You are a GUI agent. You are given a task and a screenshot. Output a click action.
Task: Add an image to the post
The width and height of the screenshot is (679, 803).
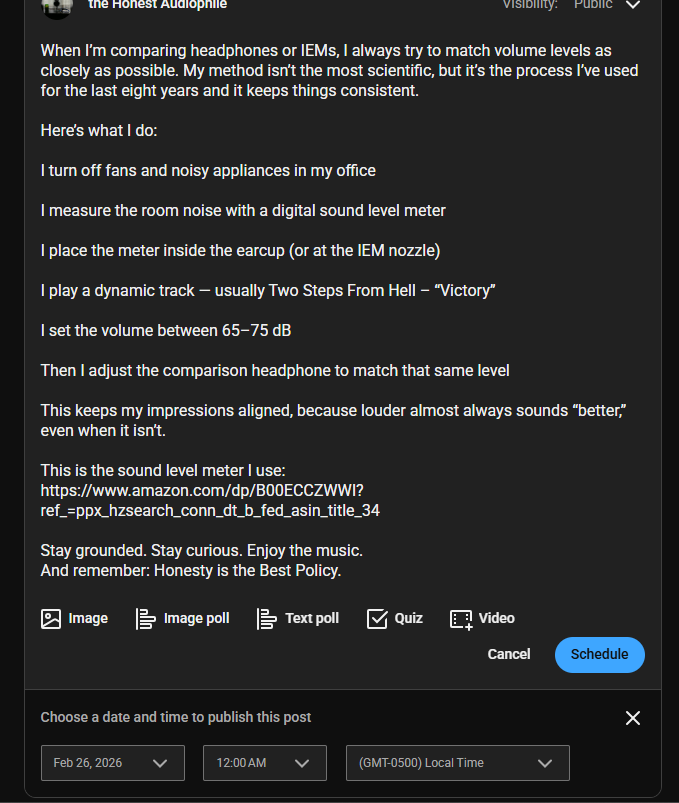tap(74, 618)
